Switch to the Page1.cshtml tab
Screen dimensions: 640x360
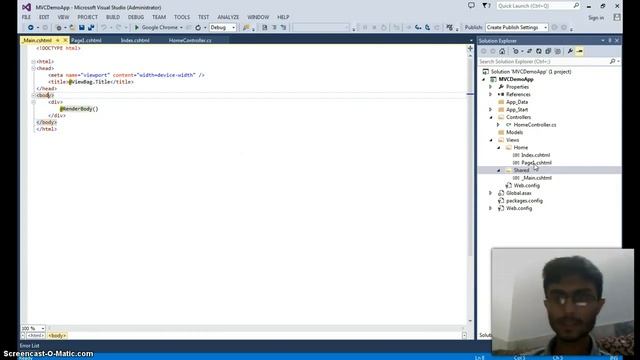(x=86, y=40)
